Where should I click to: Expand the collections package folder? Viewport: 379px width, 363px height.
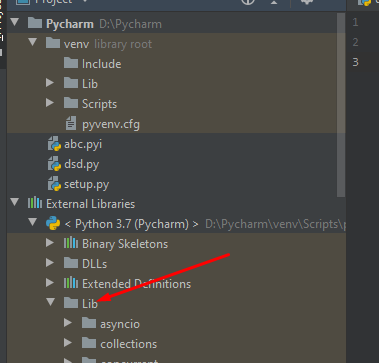coord(68,343)
